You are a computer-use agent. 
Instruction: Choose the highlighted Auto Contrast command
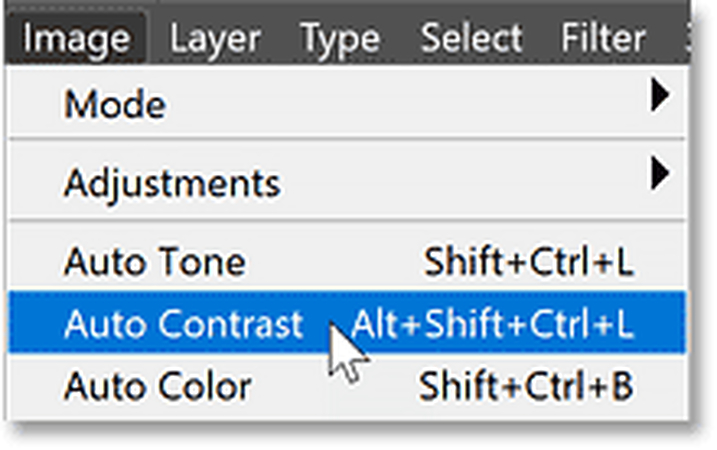click(x=182, y=324)
